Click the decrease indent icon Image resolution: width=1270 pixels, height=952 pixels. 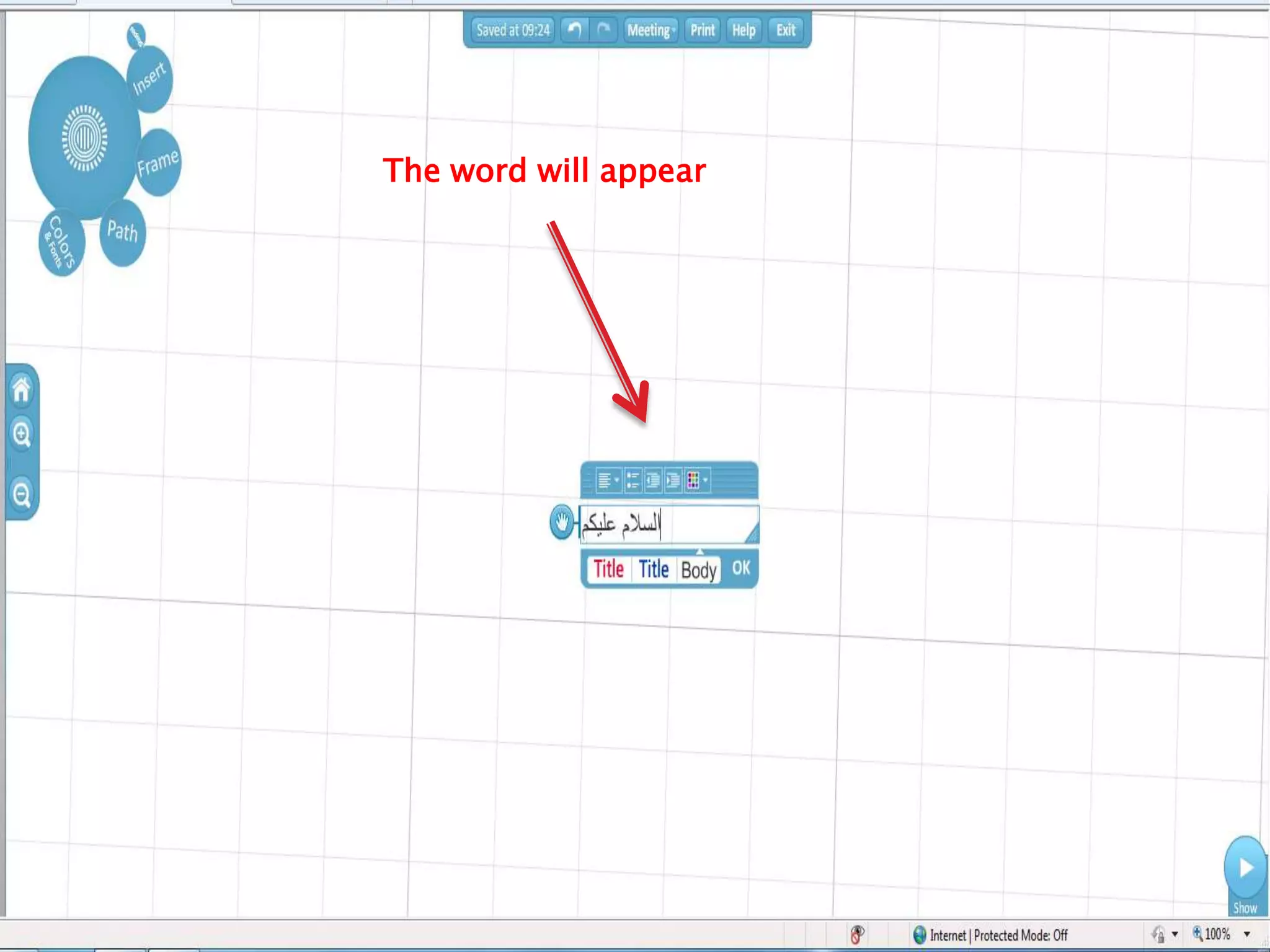652,480
